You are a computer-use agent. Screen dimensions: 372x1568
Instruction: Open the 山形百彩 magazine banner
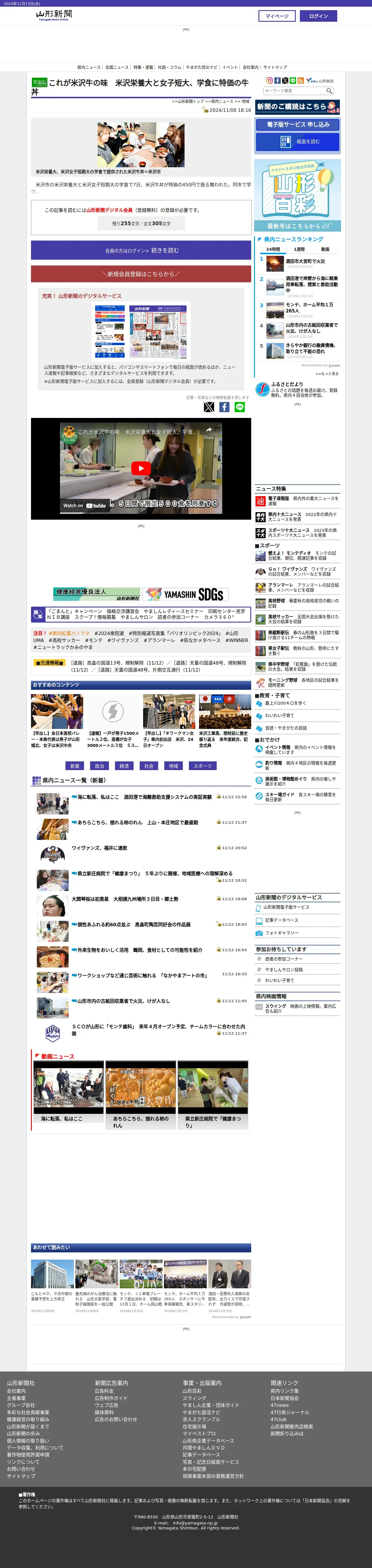pos(297,195)
